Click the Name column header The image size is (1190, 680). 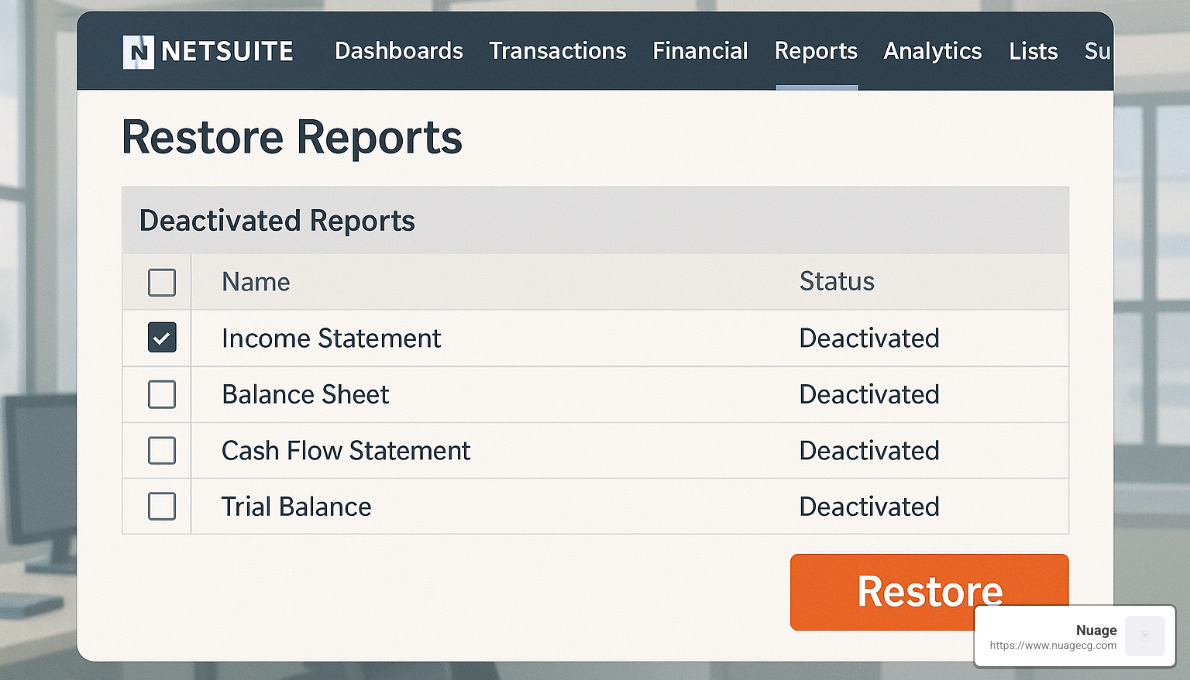coord(256,282)
